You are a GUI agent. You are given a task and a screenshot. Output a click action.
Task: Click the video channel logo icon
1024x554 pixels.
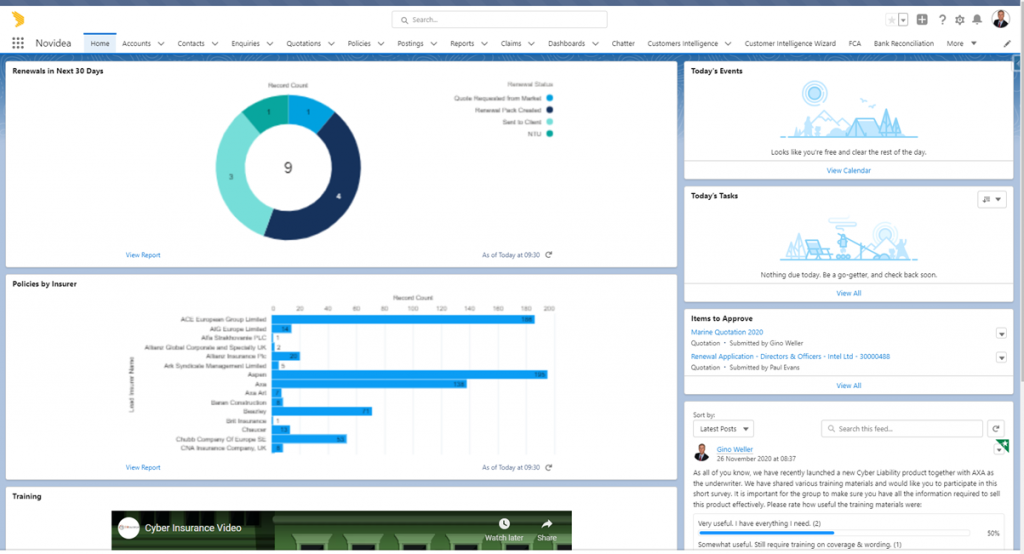[x=129, y=528]
